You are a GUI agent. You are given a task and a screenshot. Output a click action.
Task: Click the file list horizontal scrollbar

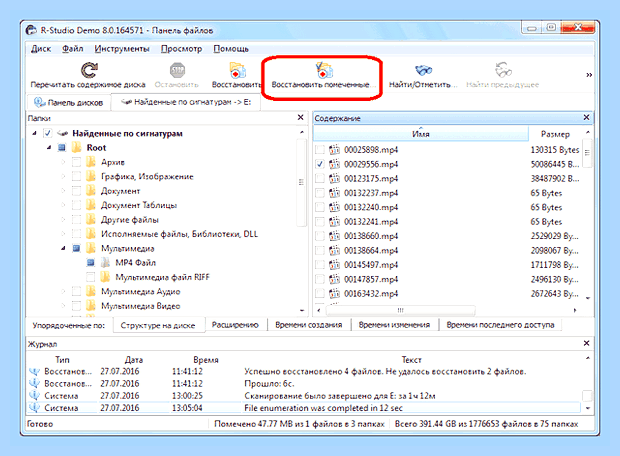[400, 310]
